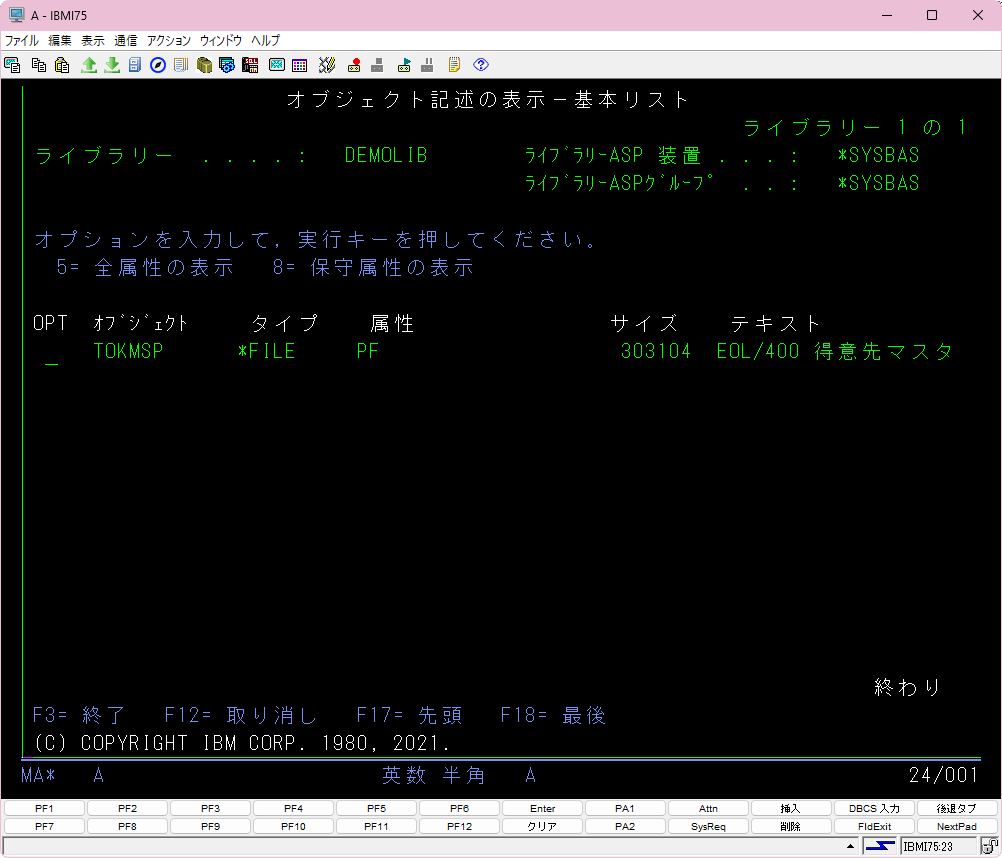Open the ファイル menu

[x=22, y=40]
